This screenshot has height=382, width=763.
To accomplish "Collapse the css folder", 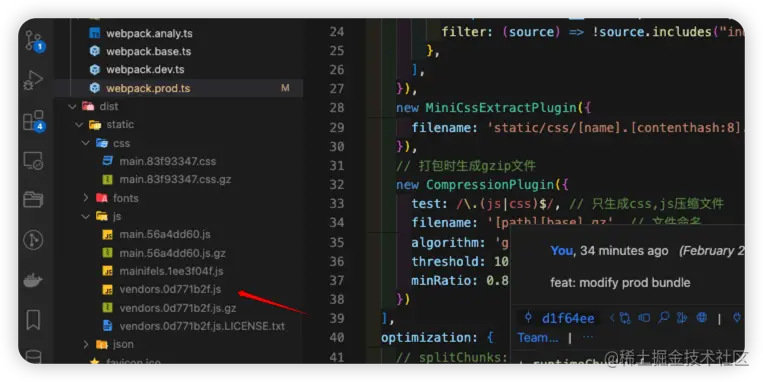I will click(86, 143).
